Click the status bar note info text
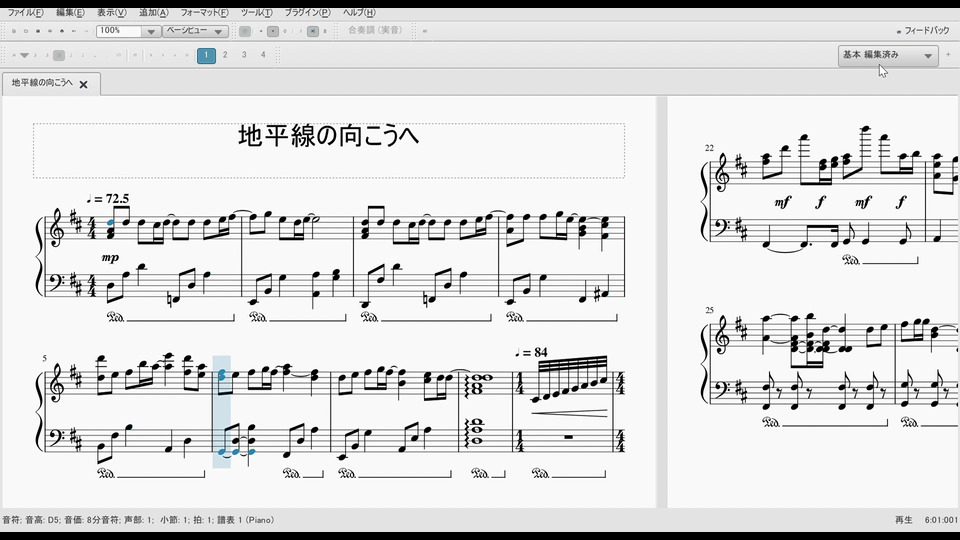This screenshot has height=540, width=960. tap(138, 520)
